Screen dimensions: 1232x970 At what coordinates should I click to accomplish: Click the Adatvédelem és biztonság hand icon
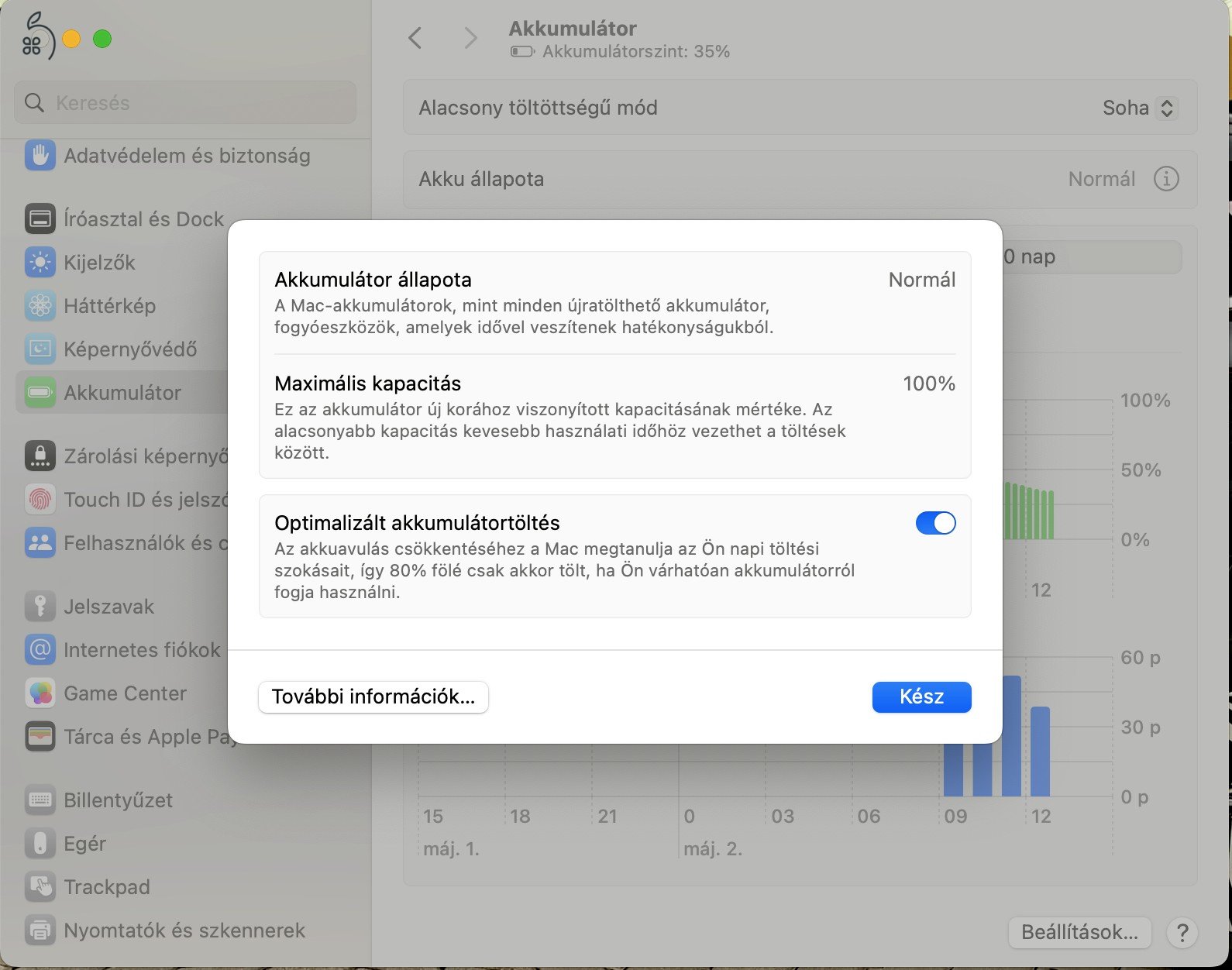tap(40, 155)
